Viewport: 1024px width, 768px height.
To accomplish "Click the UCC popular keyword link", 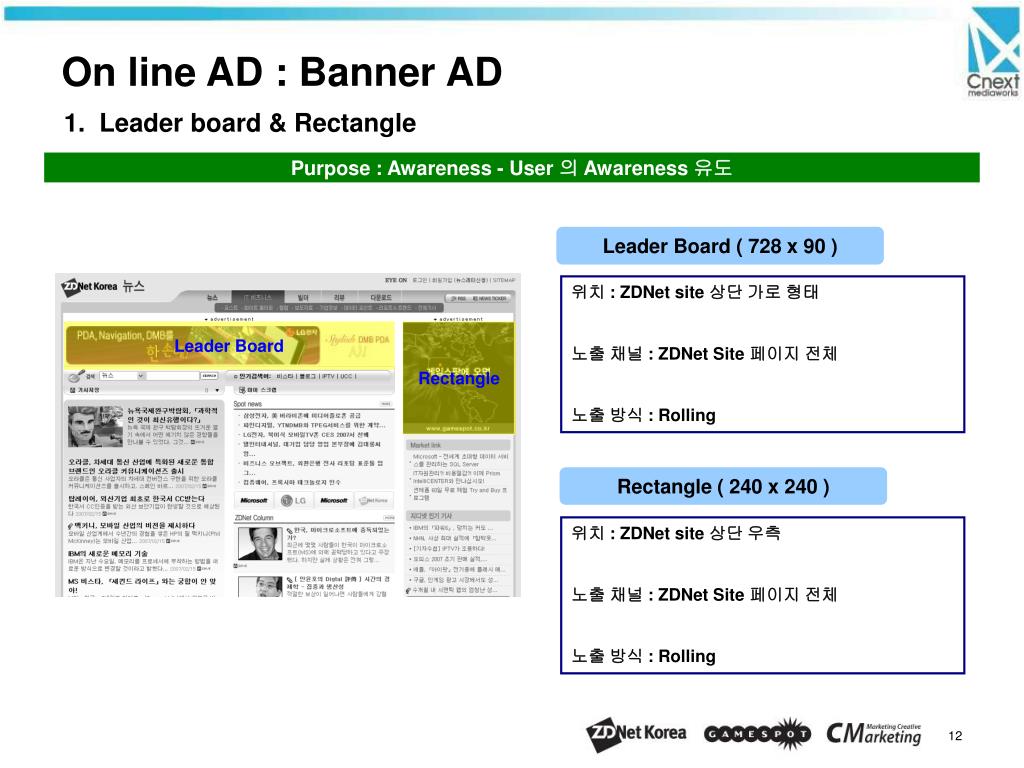I will [x=347, y=376].
